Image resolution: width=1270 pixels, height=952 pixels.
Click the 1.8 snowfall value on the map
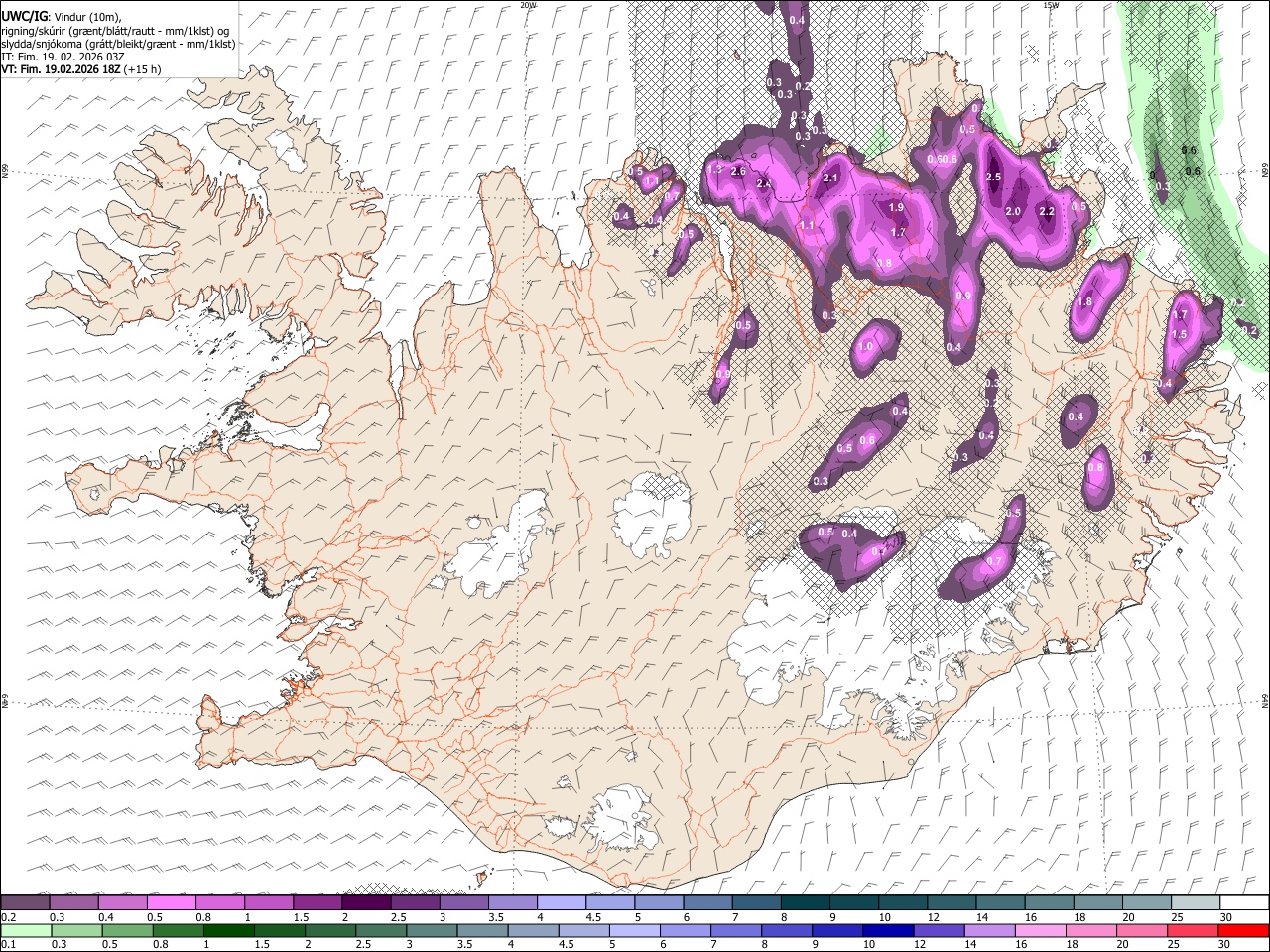point(1084,302)
